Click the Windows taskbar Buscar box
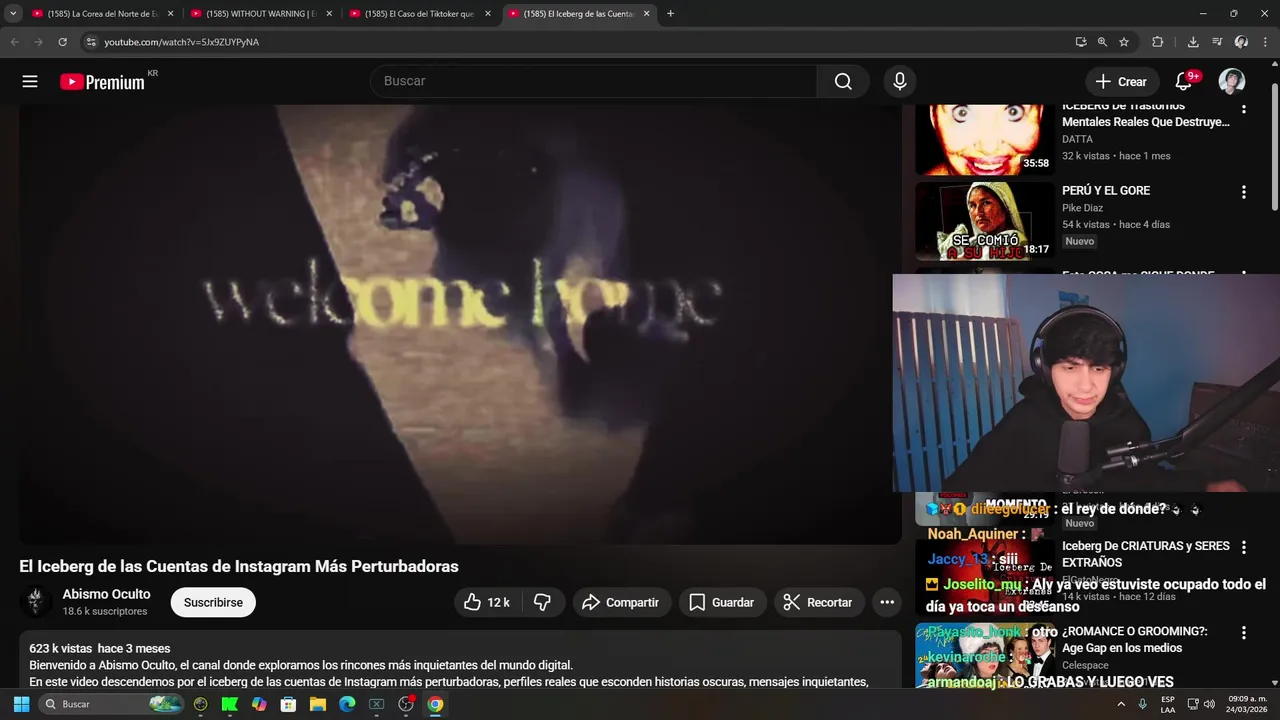Image resolution: width=1280 pixels, height=720 pixels. [112, 704]
